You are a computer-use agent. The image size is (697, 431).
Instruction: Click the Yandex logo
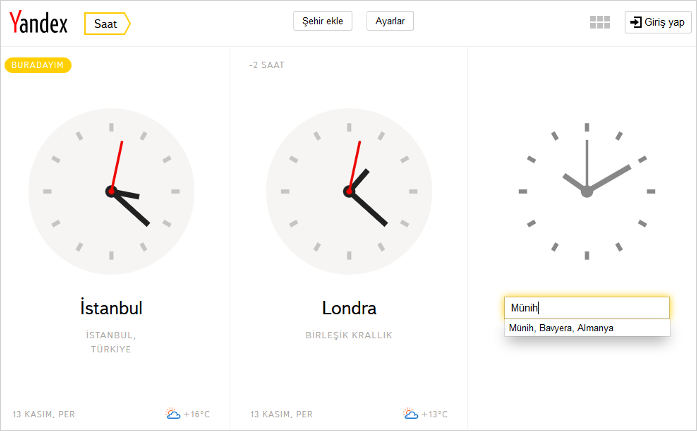(x=38, y=23)
